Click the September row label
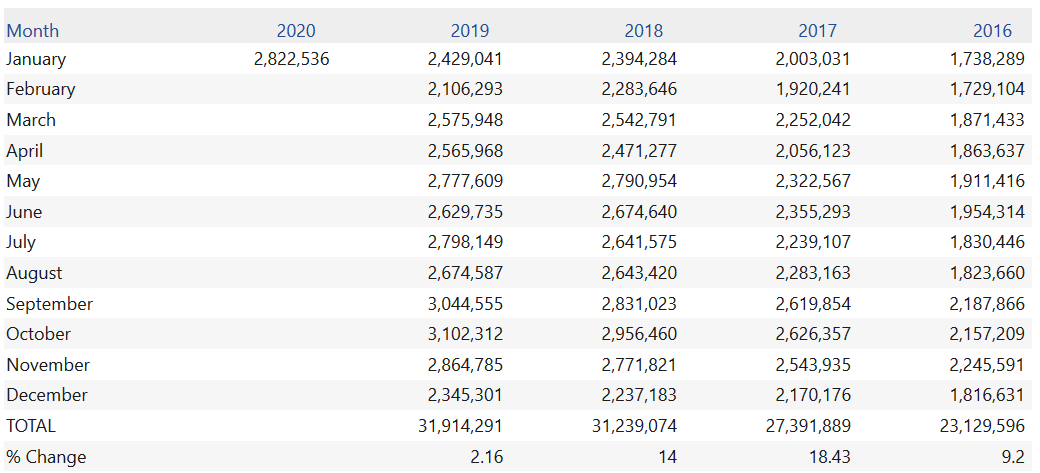 (x=50, y=304)
